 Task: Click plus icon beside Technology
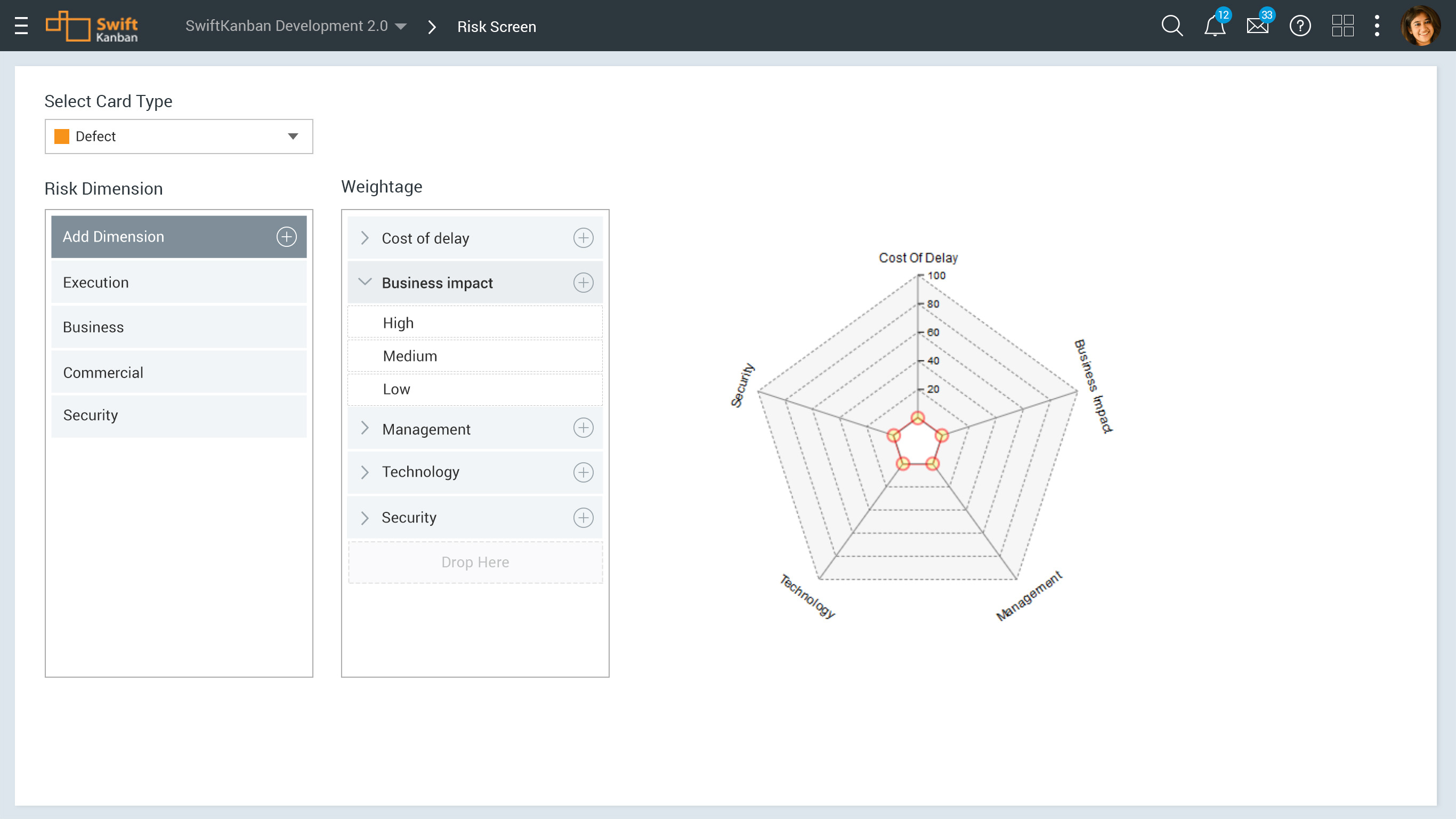(x=583, y=472)
